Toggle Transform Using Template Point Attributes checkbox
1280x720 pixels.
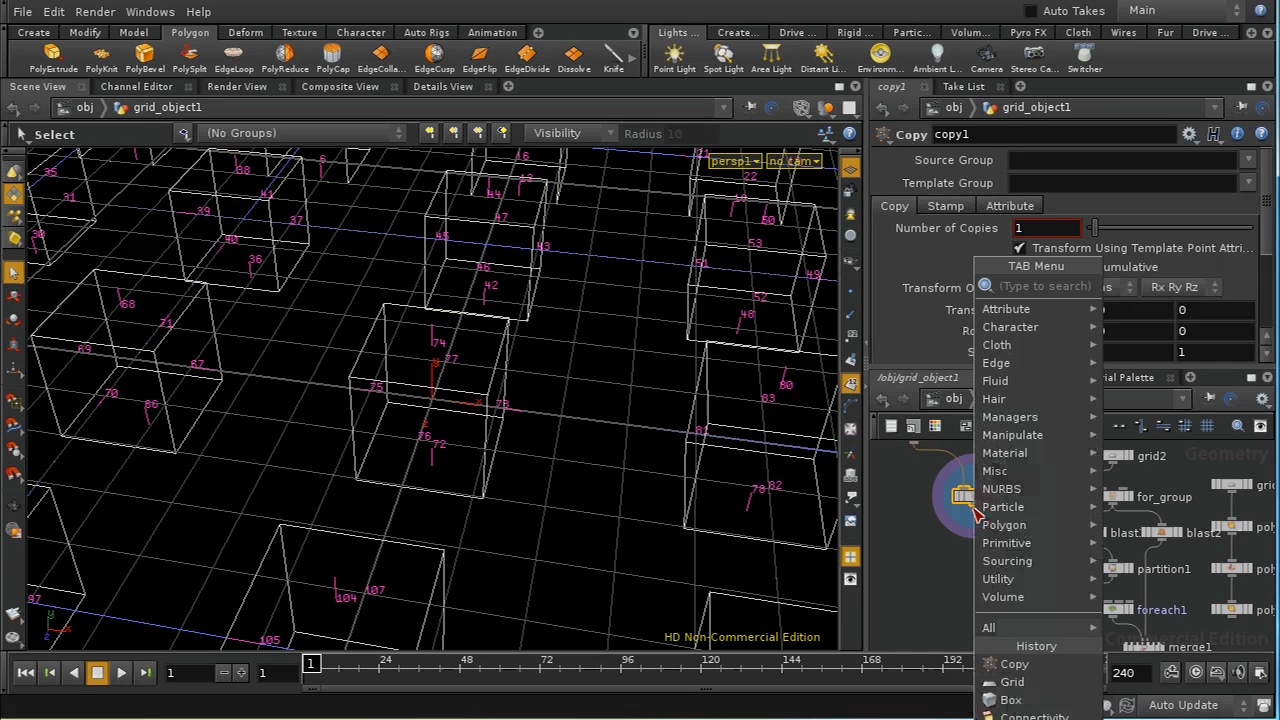pyautogui.click(x=1019, y=248)
